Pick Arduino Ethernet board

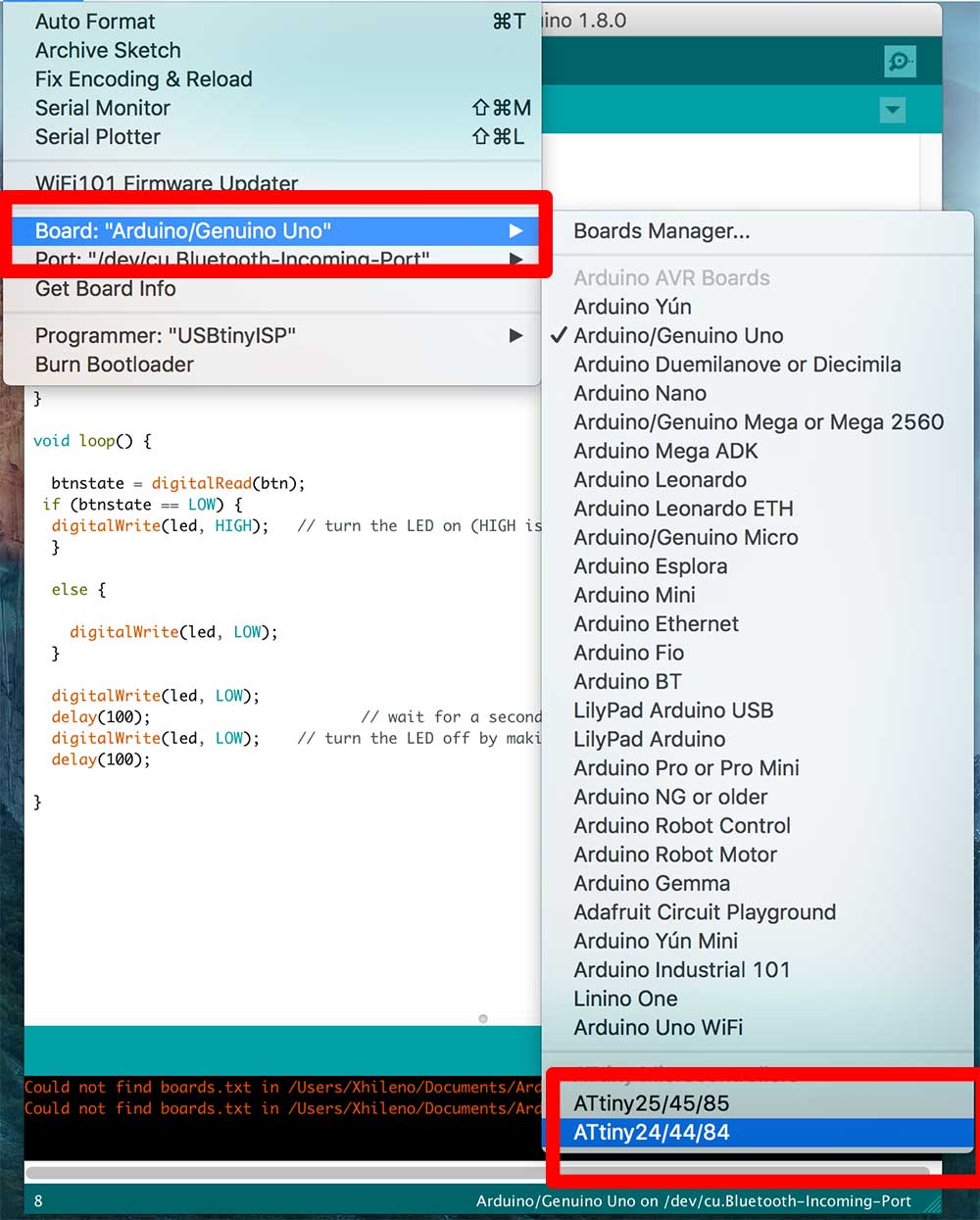point(758,624)
